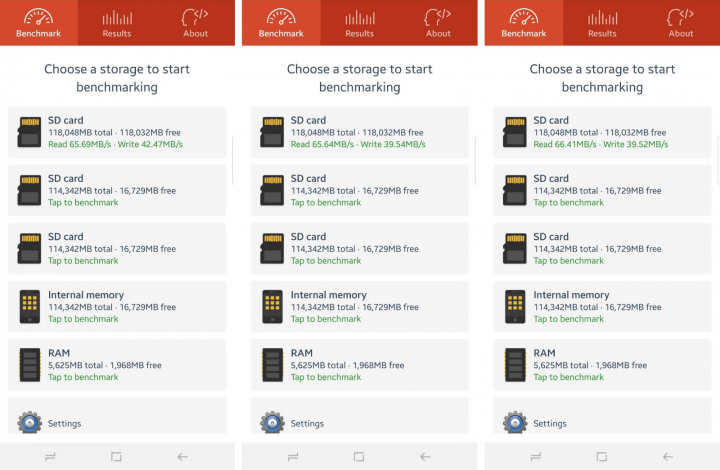Tap SD card showing Read 65.64MB/s

click(360, 132)
